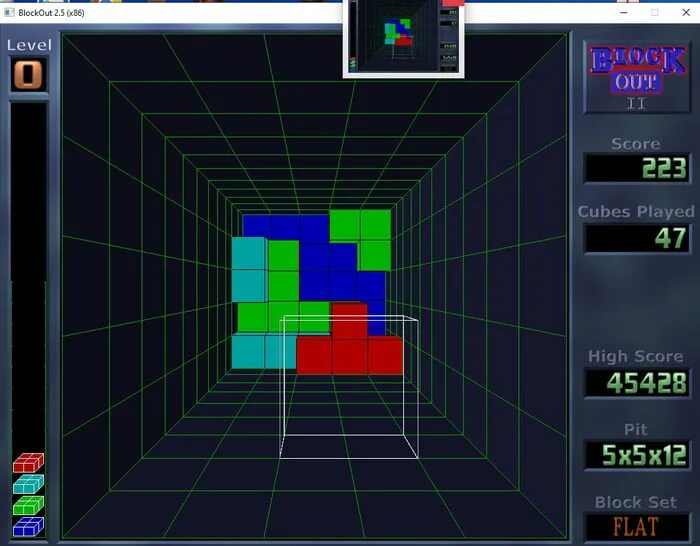Click the BlockOut II logo

click(x=637, y=77)
